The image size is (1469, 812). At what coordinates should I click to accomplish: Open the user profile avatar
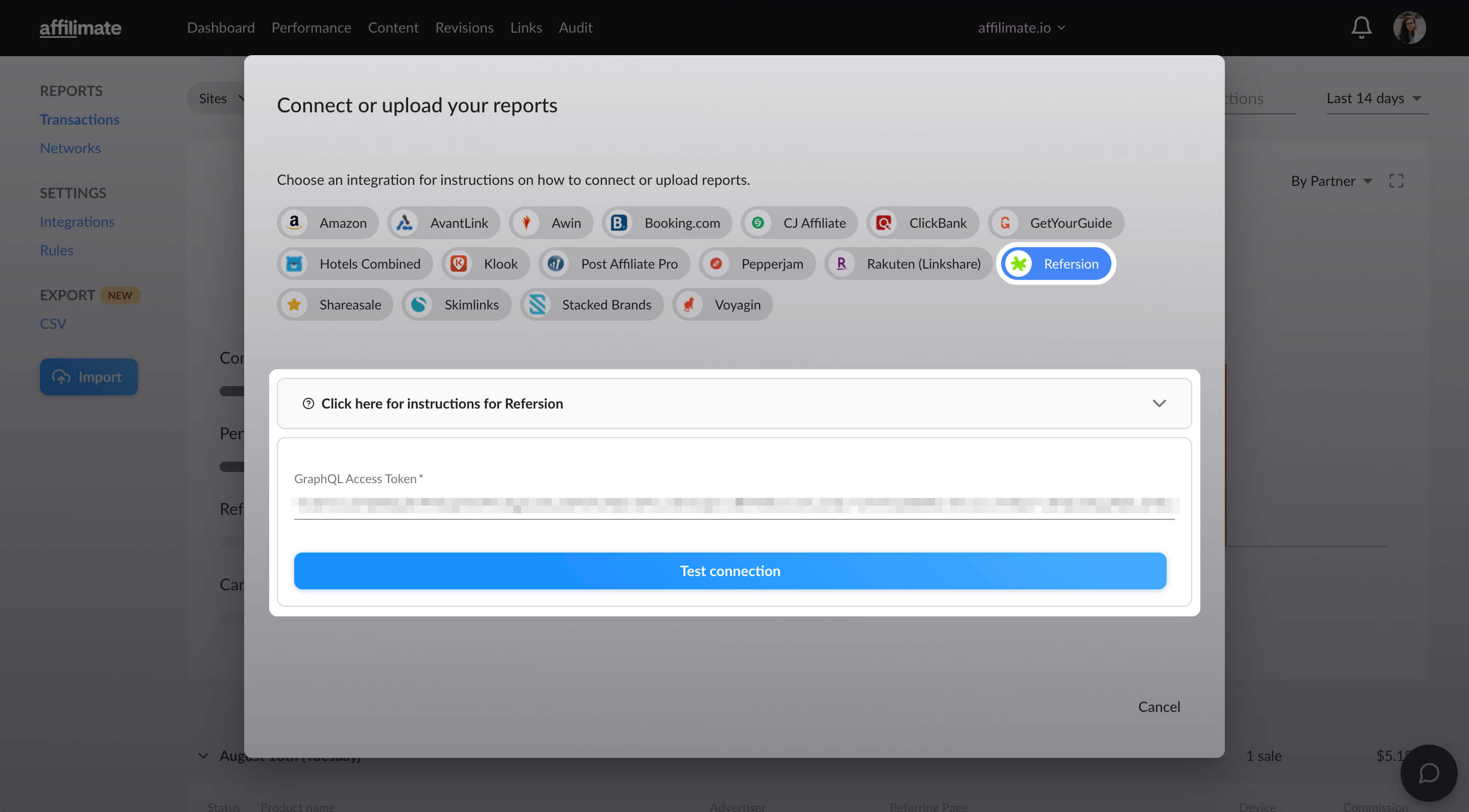click(x=1409, y=28)
